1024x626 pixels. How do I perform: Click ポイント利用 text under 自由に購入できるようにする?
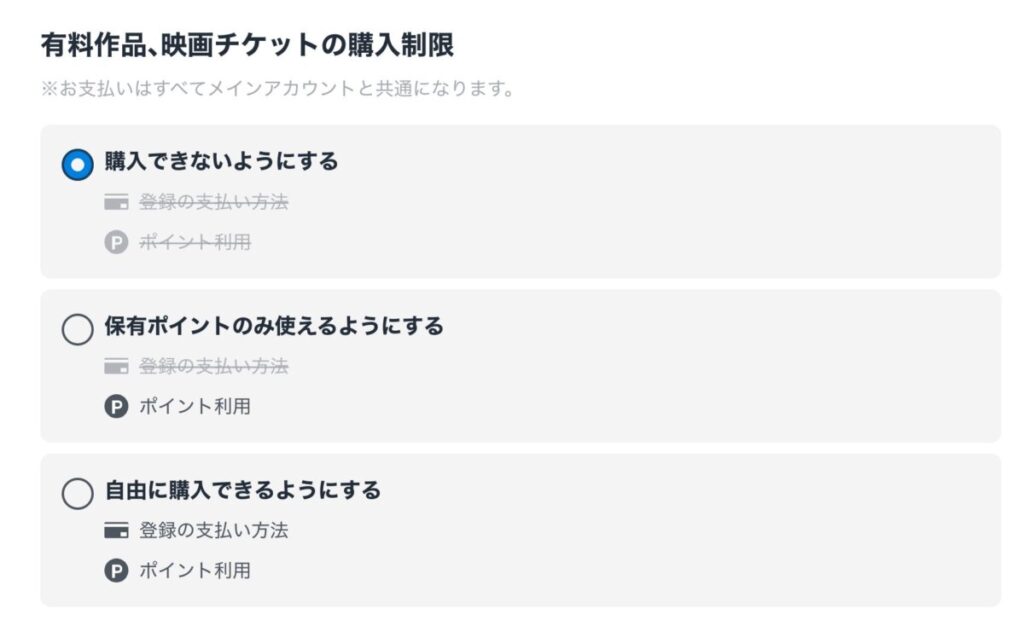(195, 571)
